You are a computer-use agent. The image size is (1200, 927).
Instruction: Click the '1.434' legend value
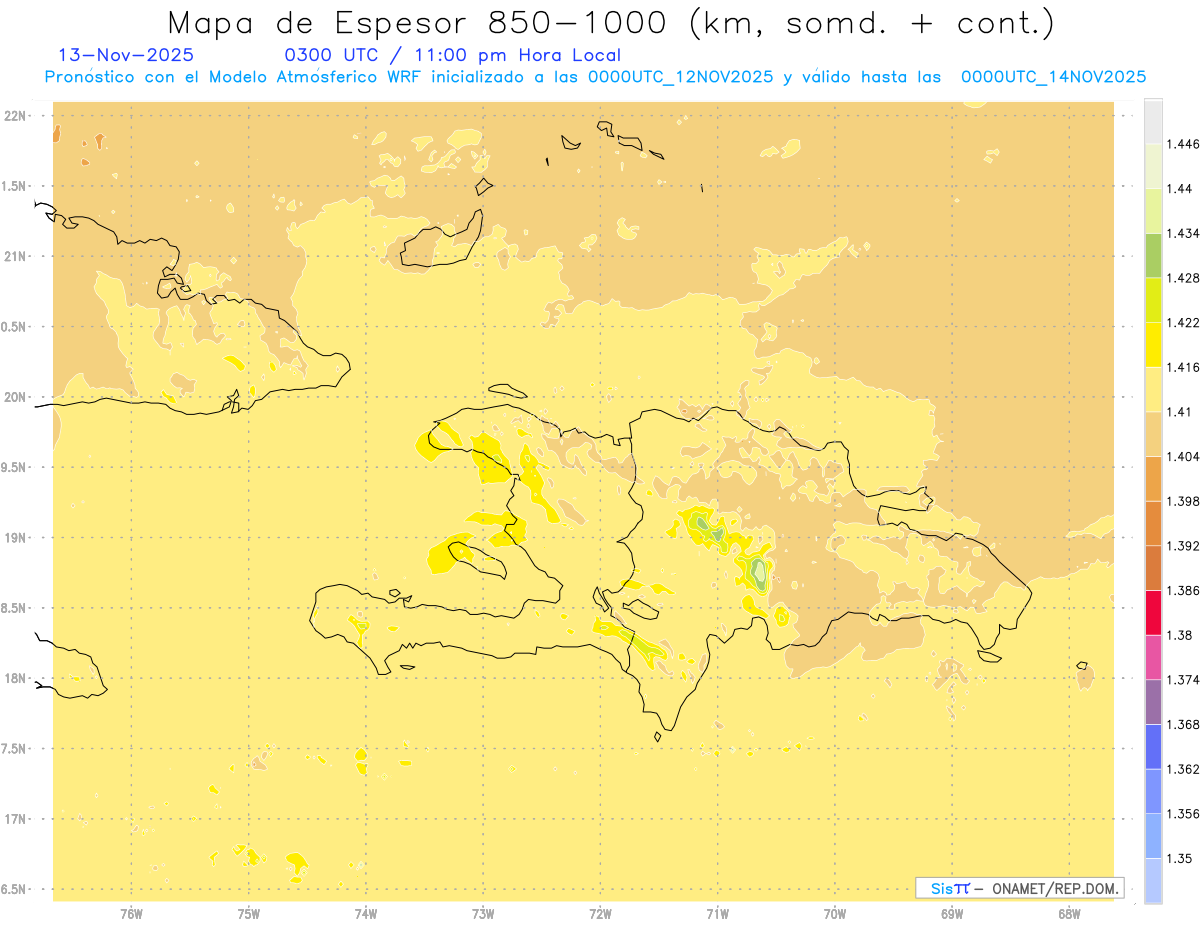(x=1185, y=233)
